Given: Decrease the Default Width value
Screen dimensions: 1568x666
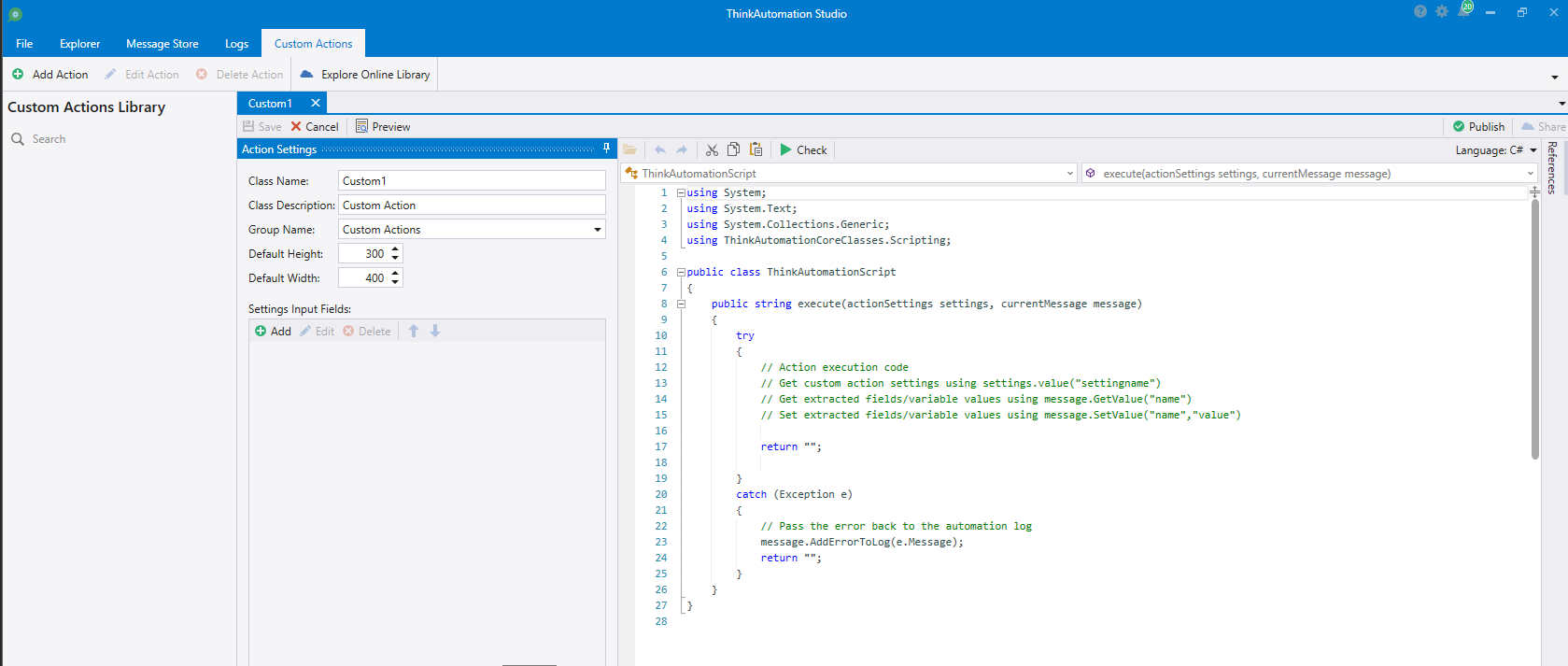Looking at the screenshot, I should [x=396, y=281].
